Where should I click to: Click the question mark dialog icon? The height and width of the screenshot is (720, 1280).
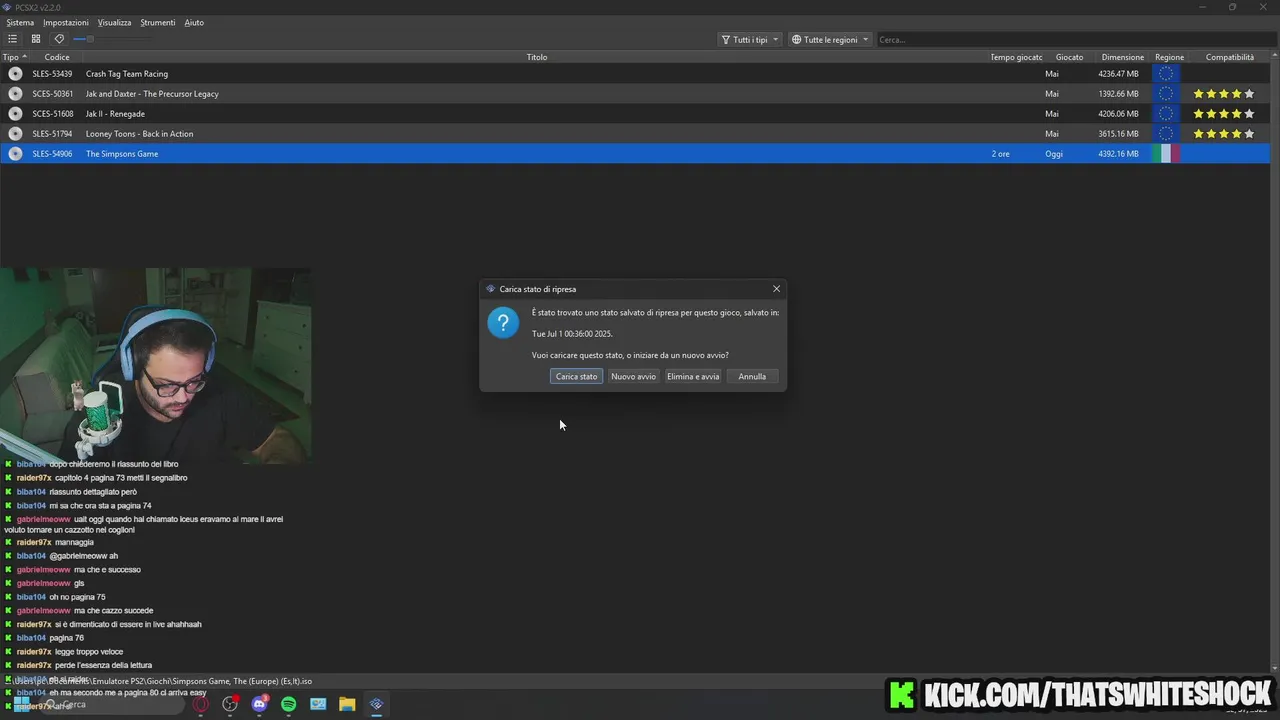[x=503, y=322]
